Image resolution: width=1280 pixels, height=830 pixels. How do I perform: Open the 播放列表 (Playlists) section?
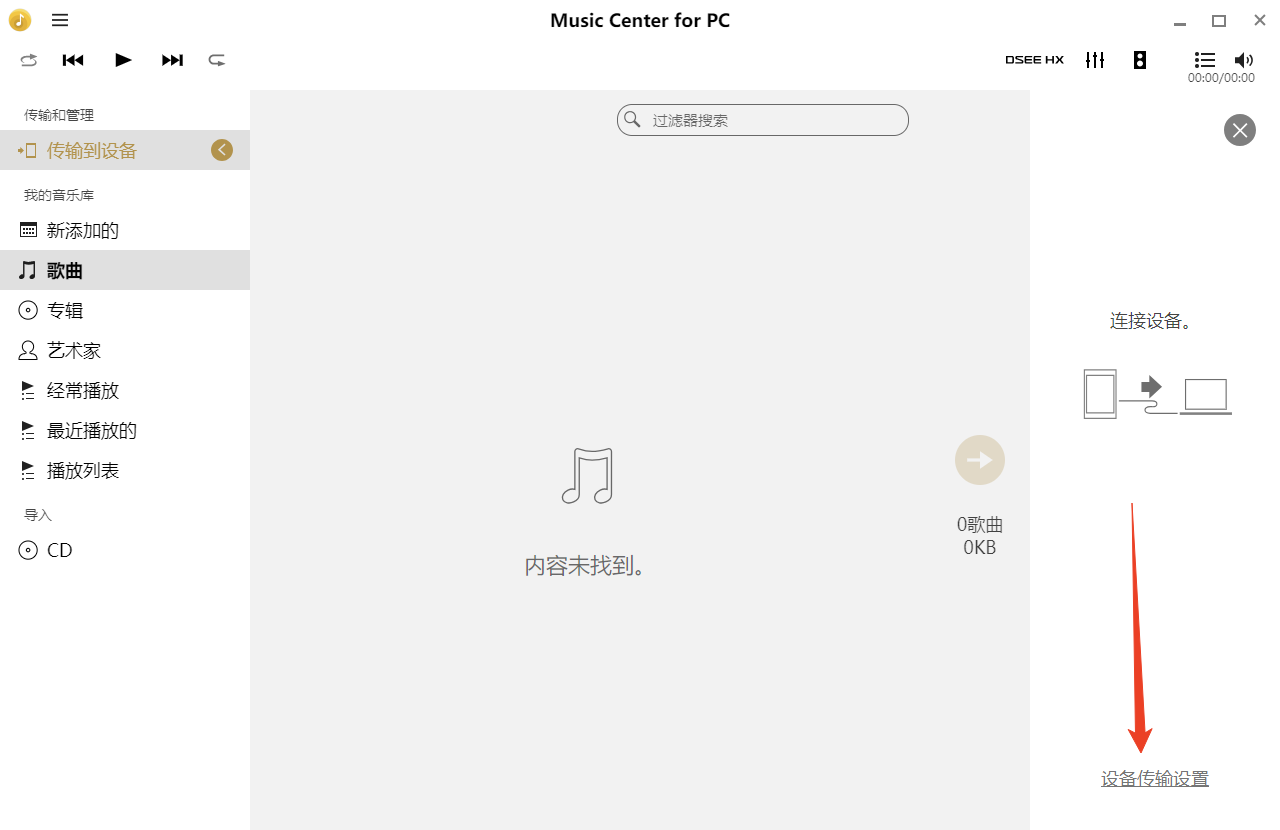click(80, 470)
